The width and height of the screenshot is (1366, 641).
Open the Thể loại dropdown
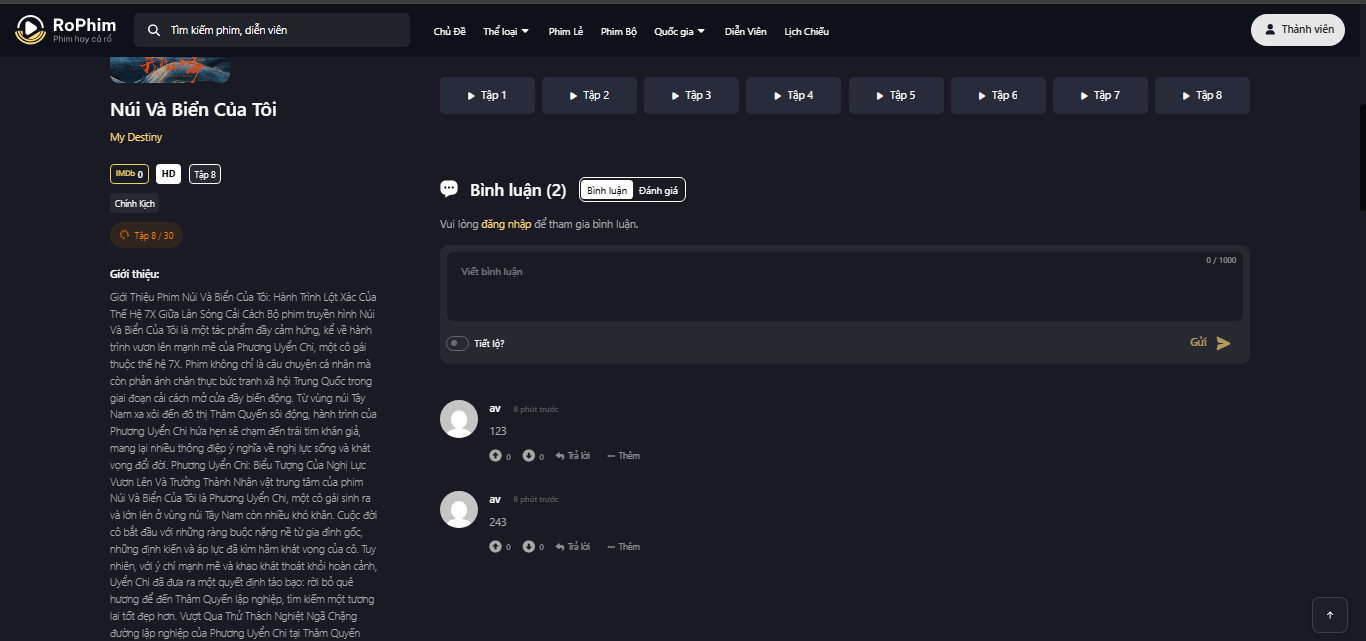coord(505,31)
